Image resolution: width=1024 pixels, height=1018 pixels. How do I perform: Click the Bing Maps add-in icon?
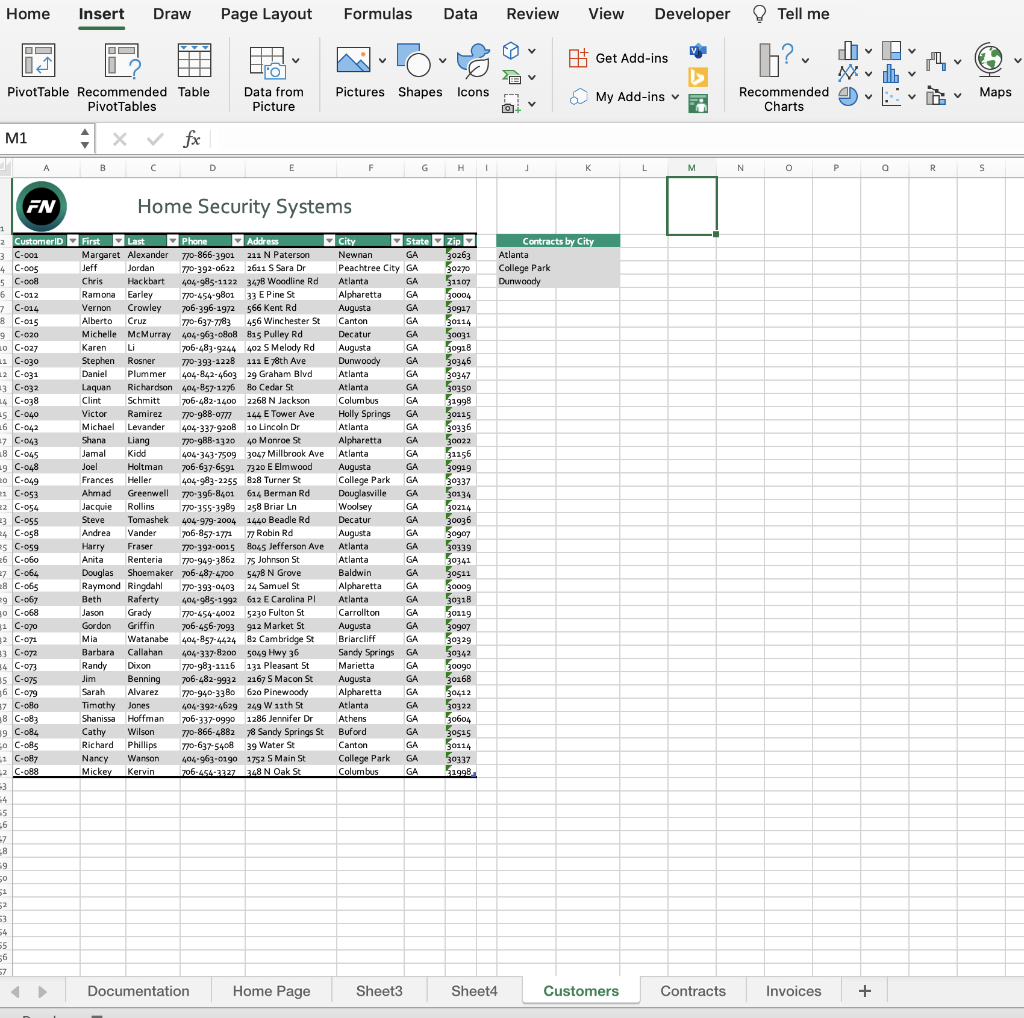[x=698, y=77]
